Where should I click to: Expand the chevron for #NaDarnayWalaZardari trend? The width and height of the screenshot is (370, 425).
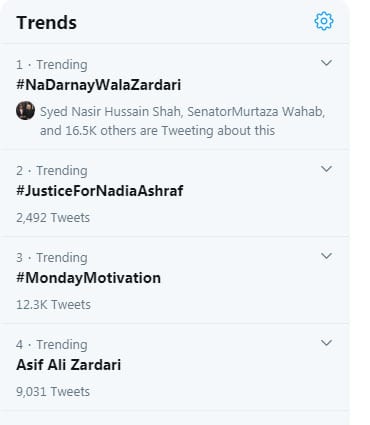(x=326, y=63)
